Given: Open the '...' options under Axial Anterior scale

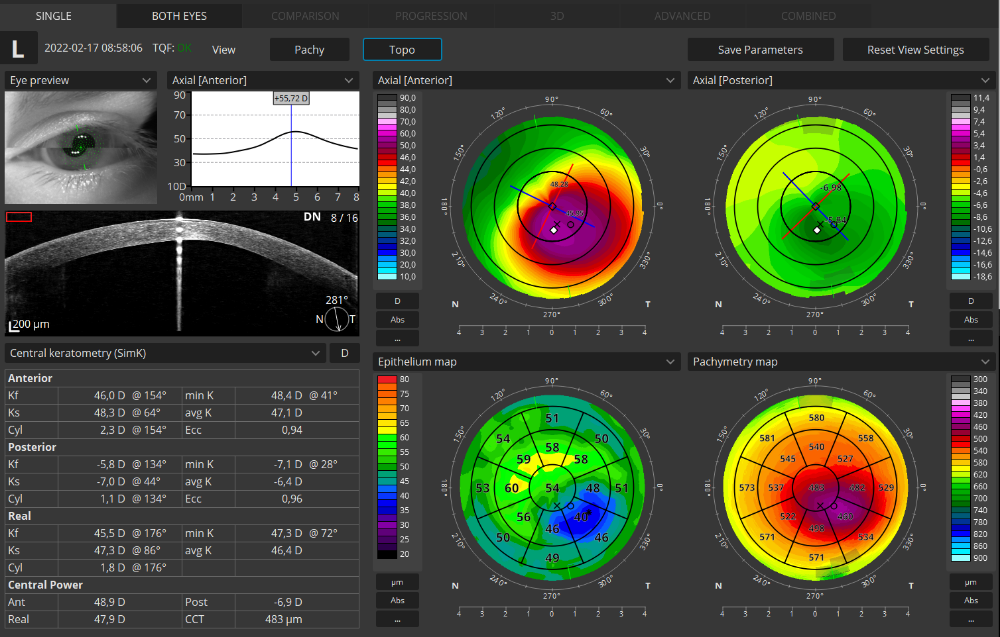Looking at the screenshot, I should click(x=397, y=338).
